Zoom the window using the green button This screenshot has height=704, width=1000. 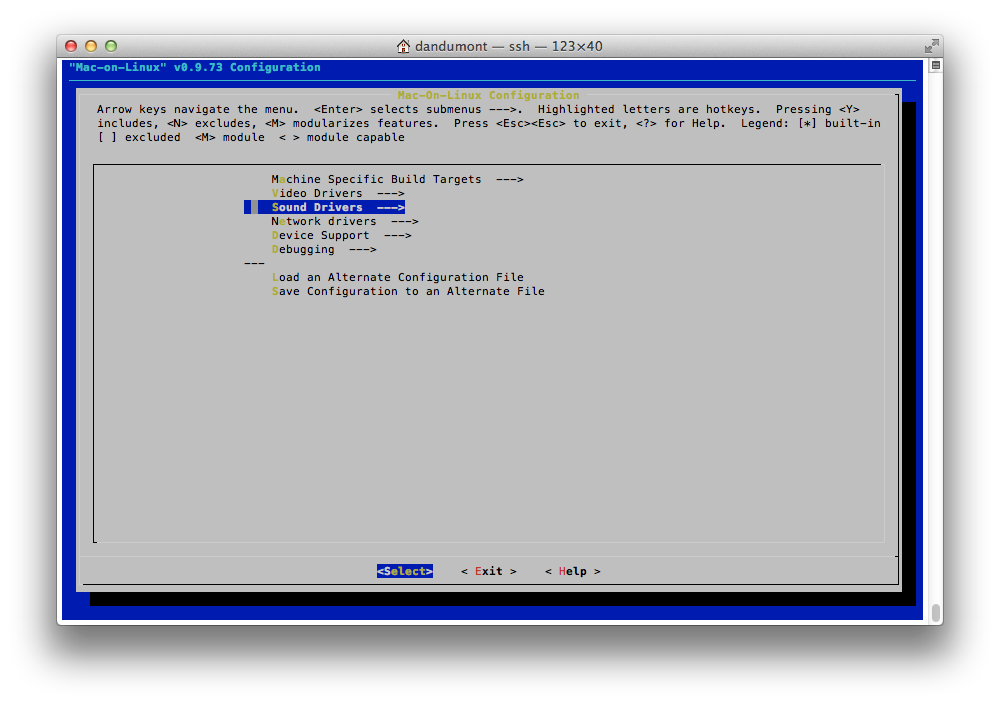point(111,46)
